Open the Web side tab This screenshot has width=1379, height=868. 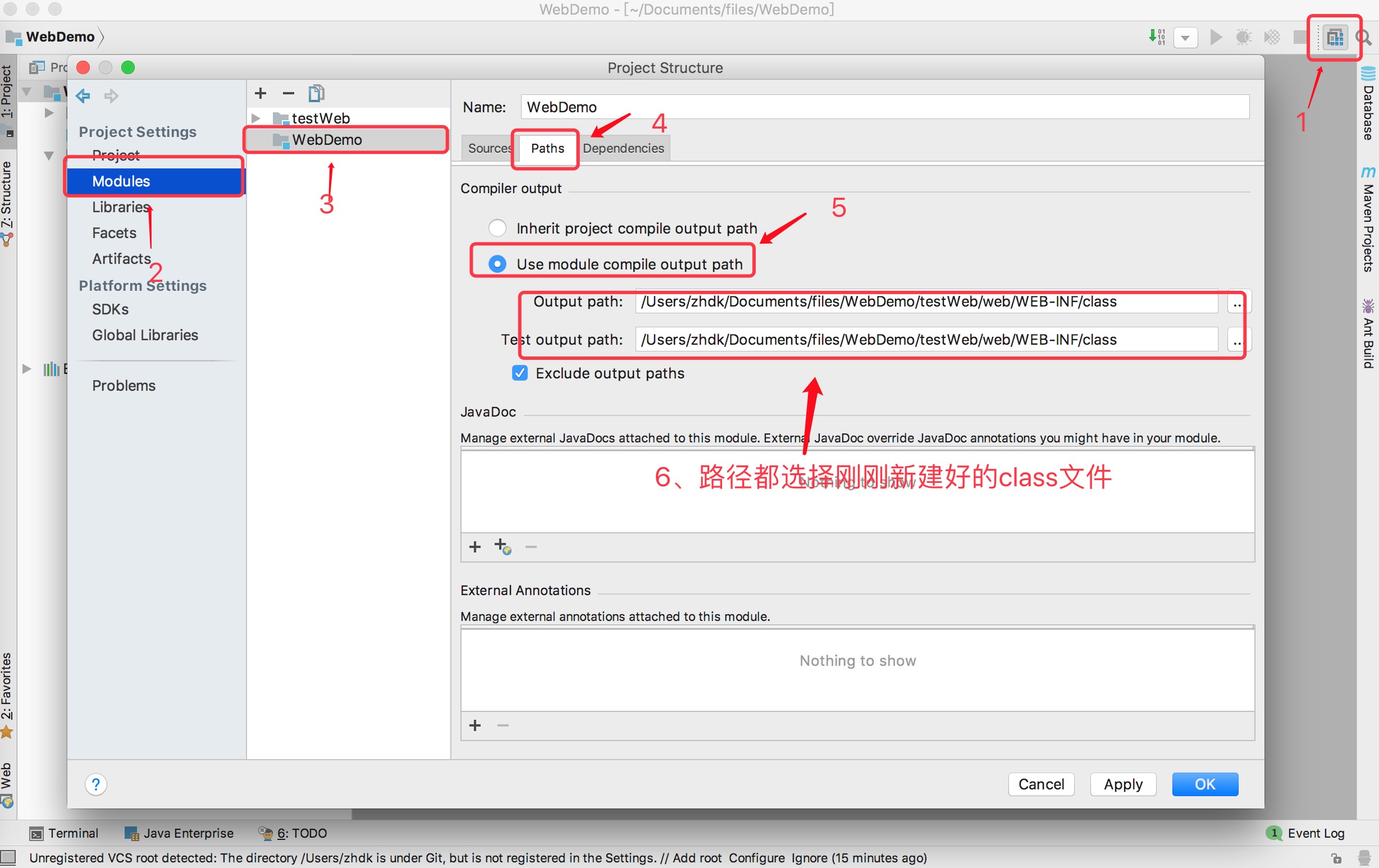click(x=7, y=784)
